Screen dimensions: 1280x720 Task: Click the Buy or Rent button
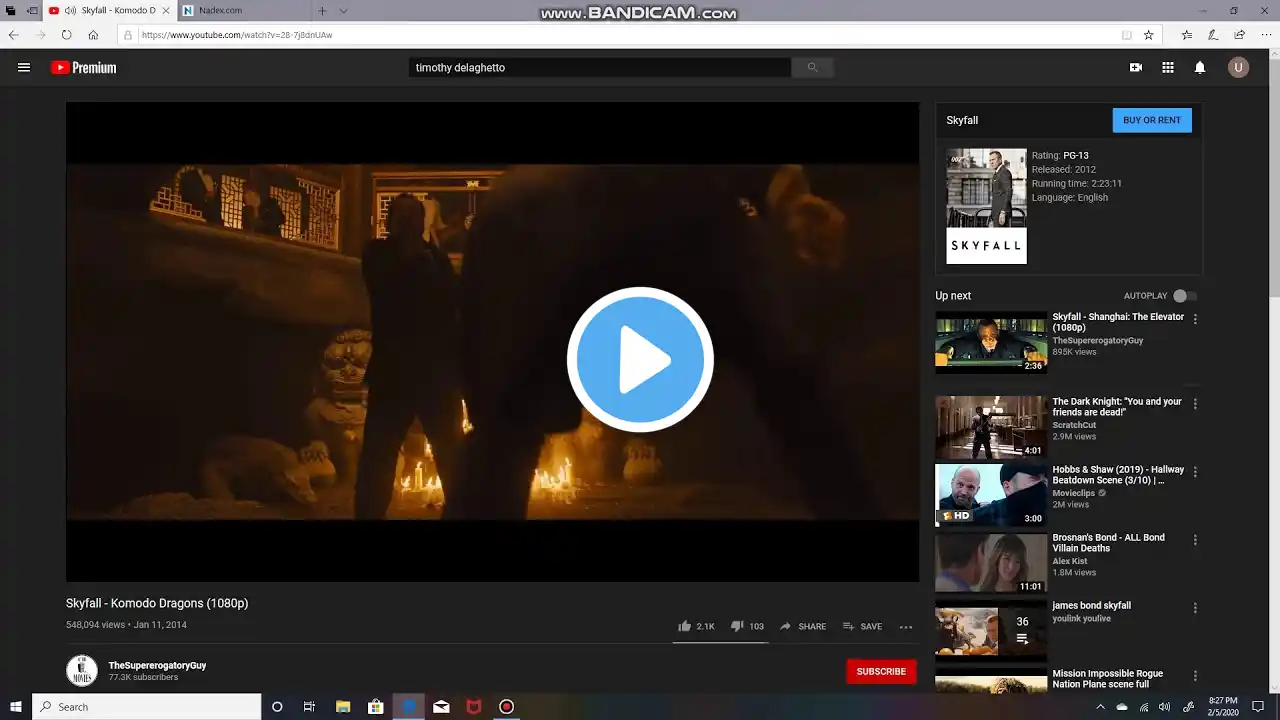tap(1152, 120)
